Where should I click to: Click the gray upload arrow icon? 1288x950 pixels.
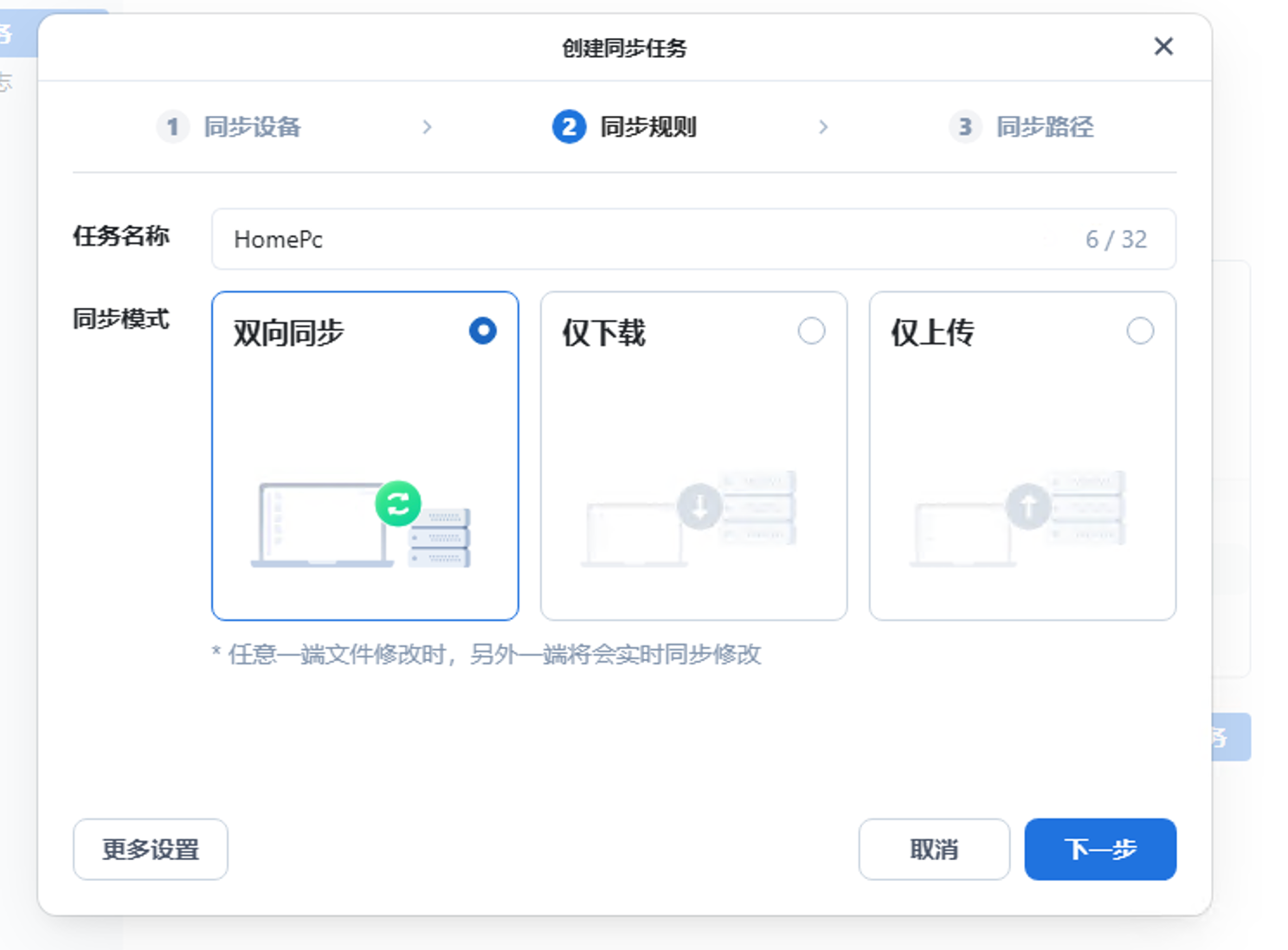1028,506
